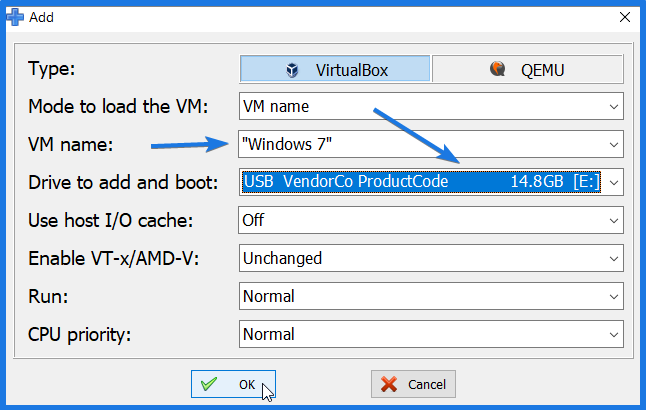Click the green checkmark icon on OK

coord(209,384)
